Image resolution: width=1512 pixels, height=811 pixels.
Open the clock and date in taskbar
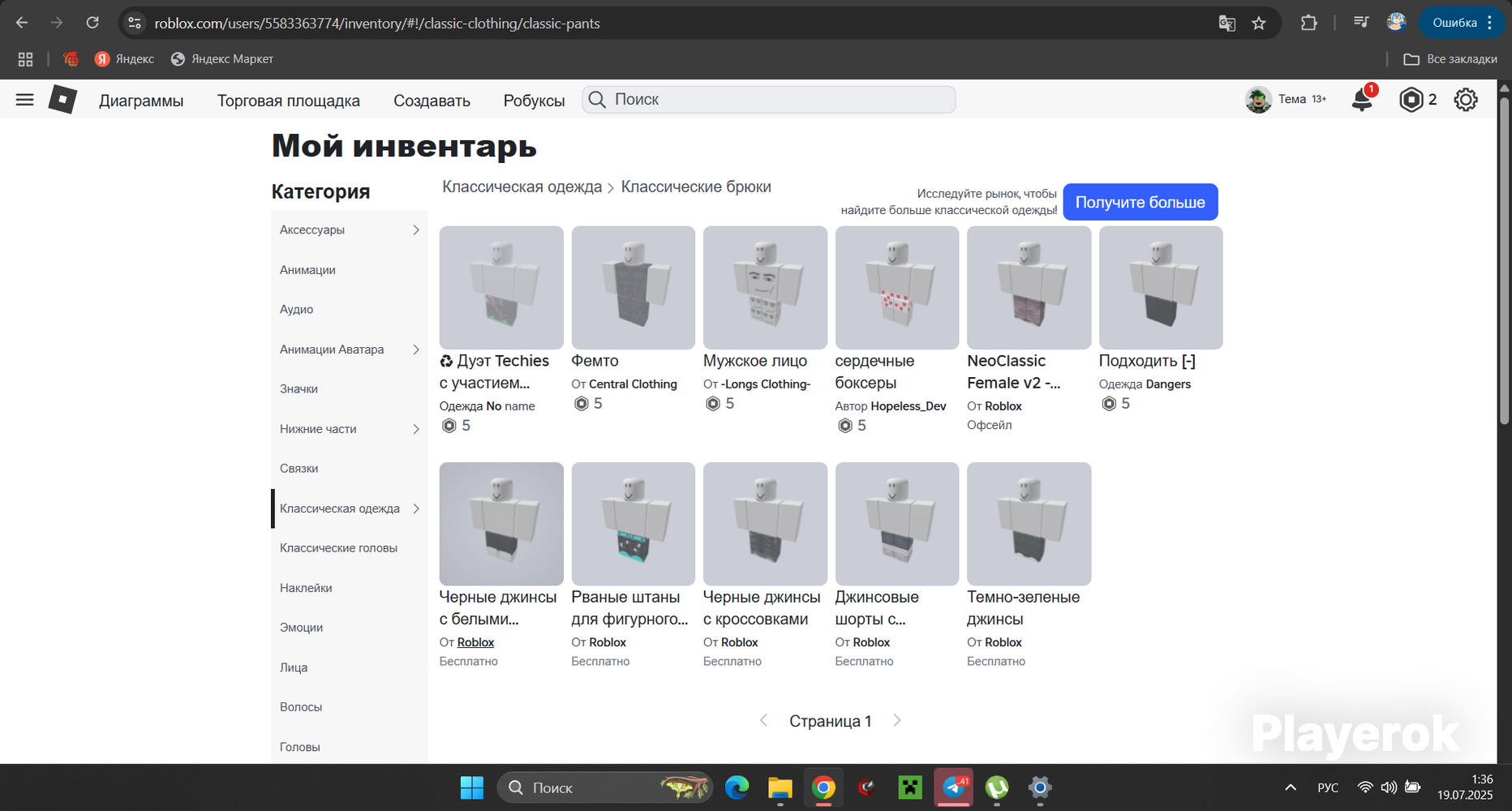[1465, 787]
